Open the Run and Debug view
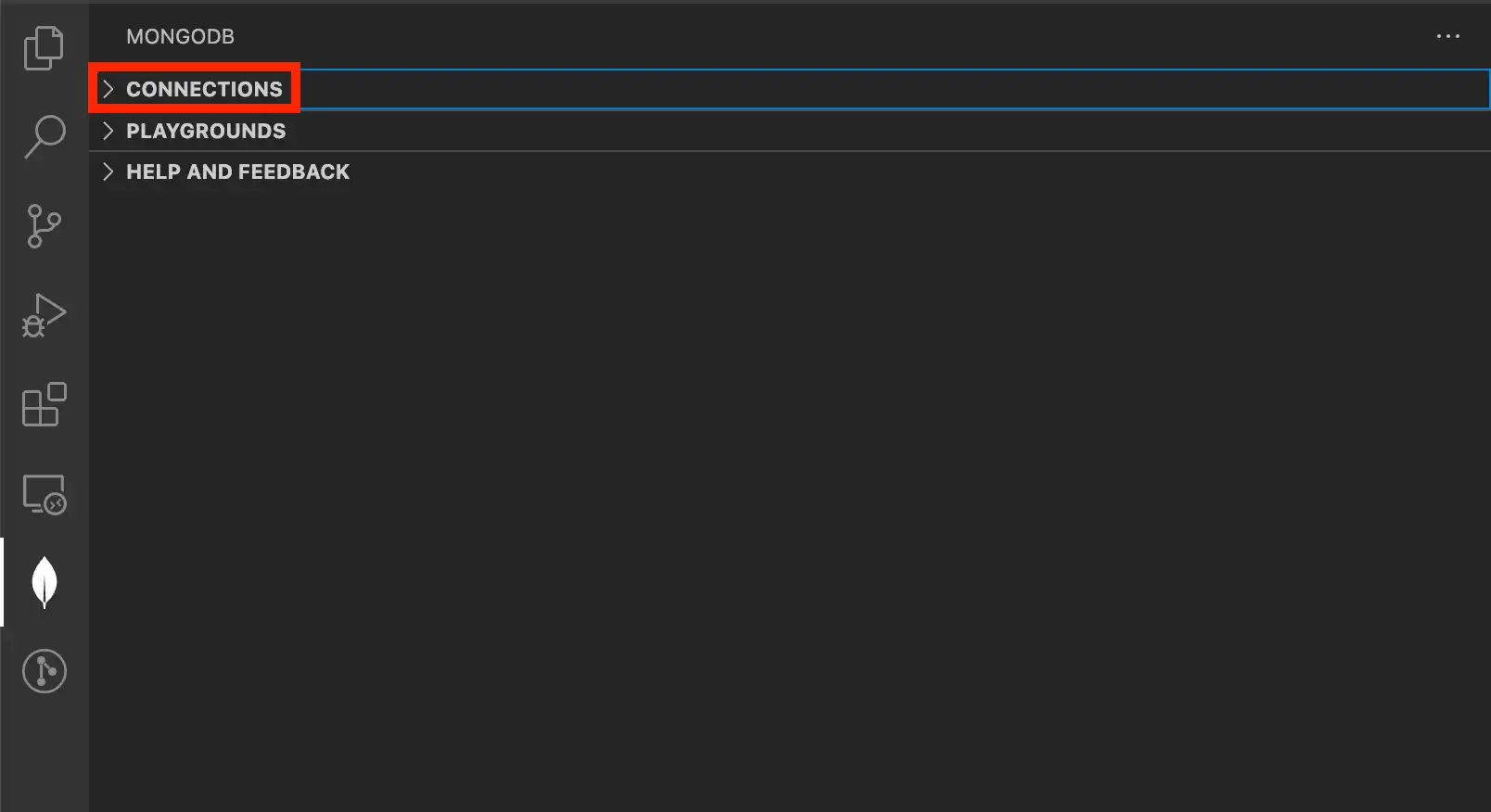Image resolution: width=1491 pixels, height=812 pixels. 44,315
